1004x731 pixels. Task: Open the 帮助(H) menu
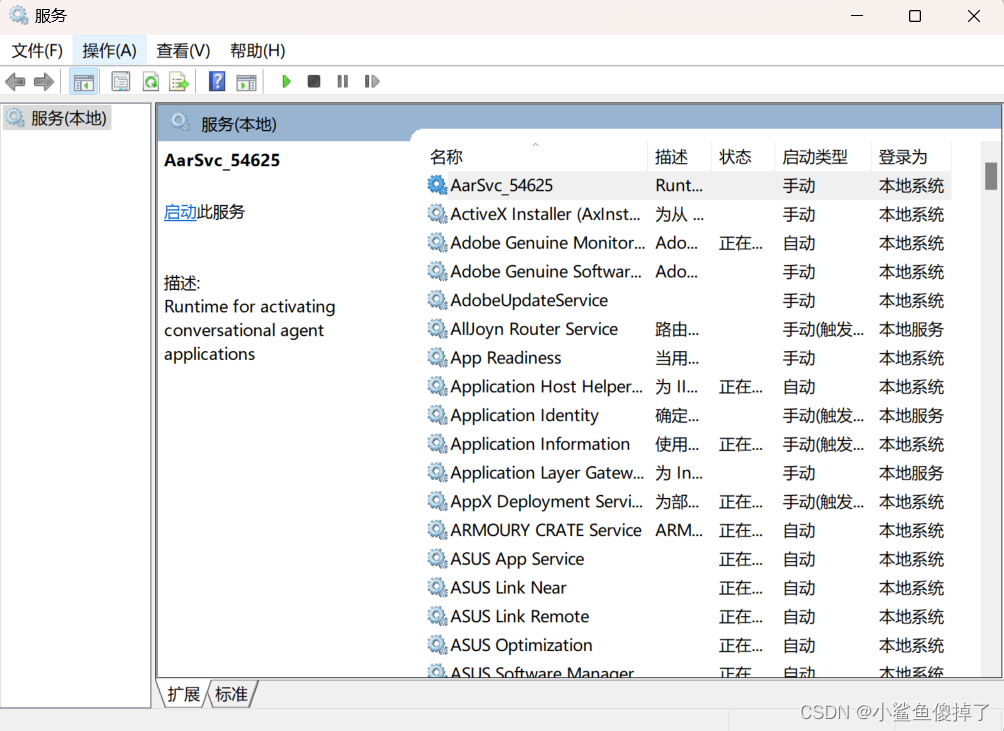tap(257, 51)
